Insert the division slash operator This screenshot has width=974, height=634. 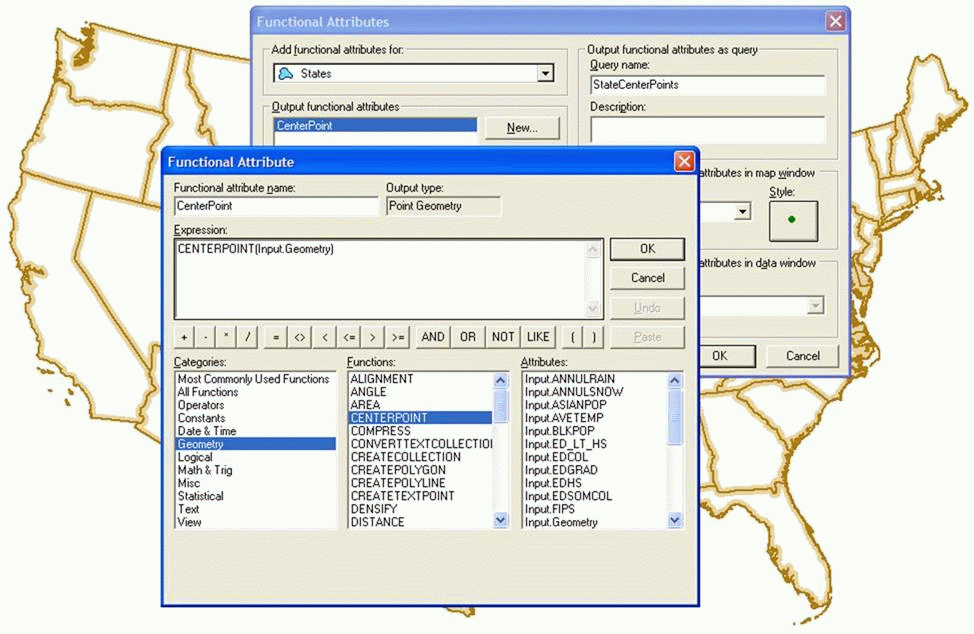click(248, 337)
